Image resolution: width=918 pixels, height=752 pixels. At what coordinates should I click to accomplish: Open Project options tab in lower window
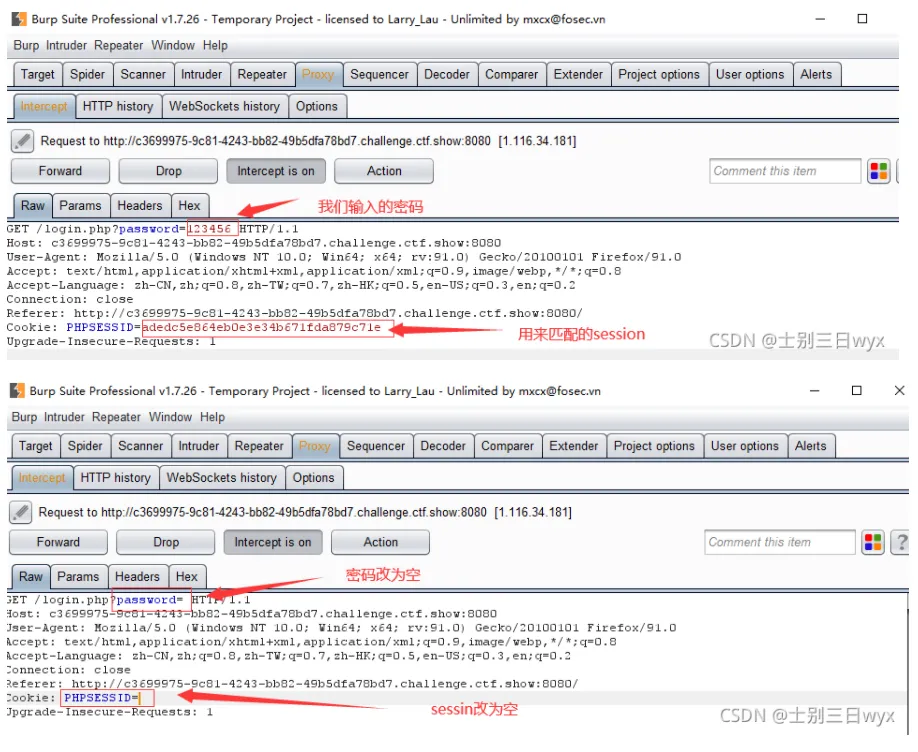coord(654,446)
